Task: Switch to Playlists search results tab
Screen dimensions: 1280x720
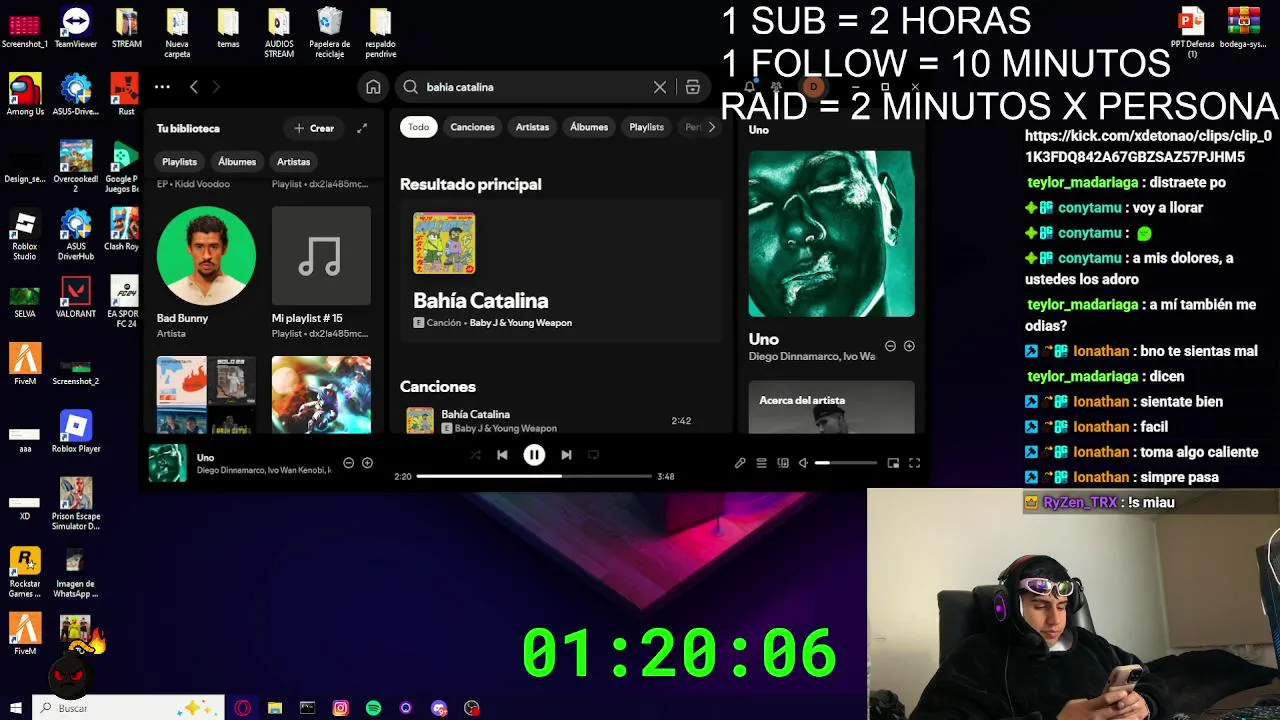Action: coord(646,127)
